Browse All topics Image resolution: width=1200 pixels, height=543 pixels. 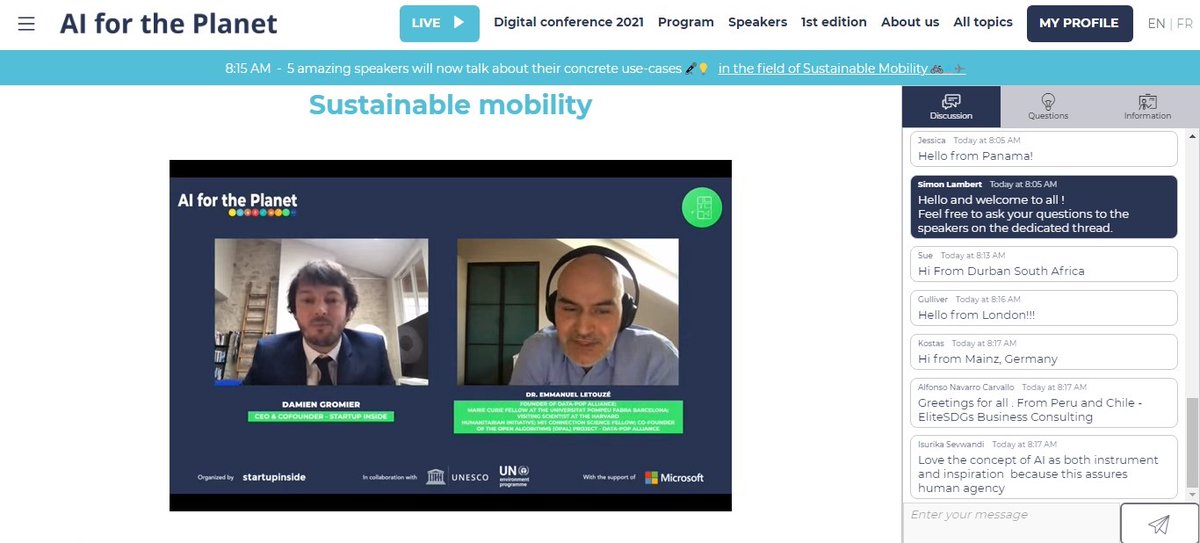[983, 22]
